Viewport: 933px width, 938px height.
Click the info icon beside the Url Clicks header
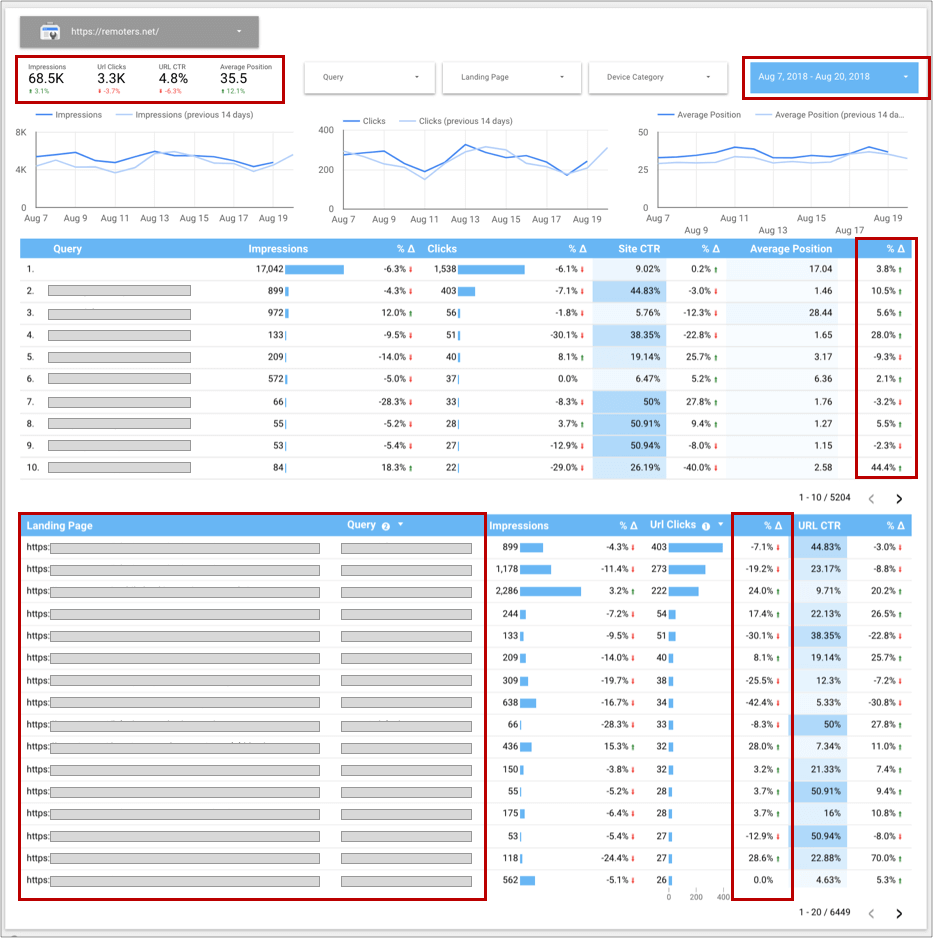click(x=706, y=524)
